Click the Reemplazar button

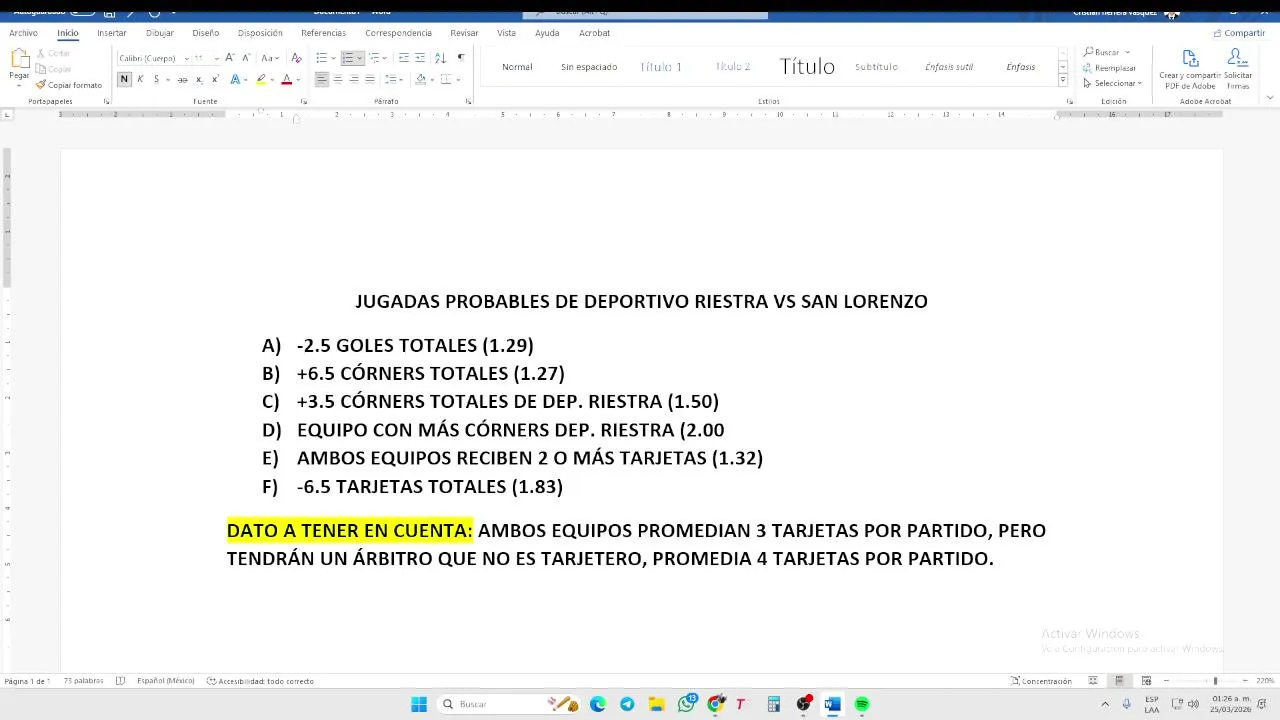[x=1110, y=68]
